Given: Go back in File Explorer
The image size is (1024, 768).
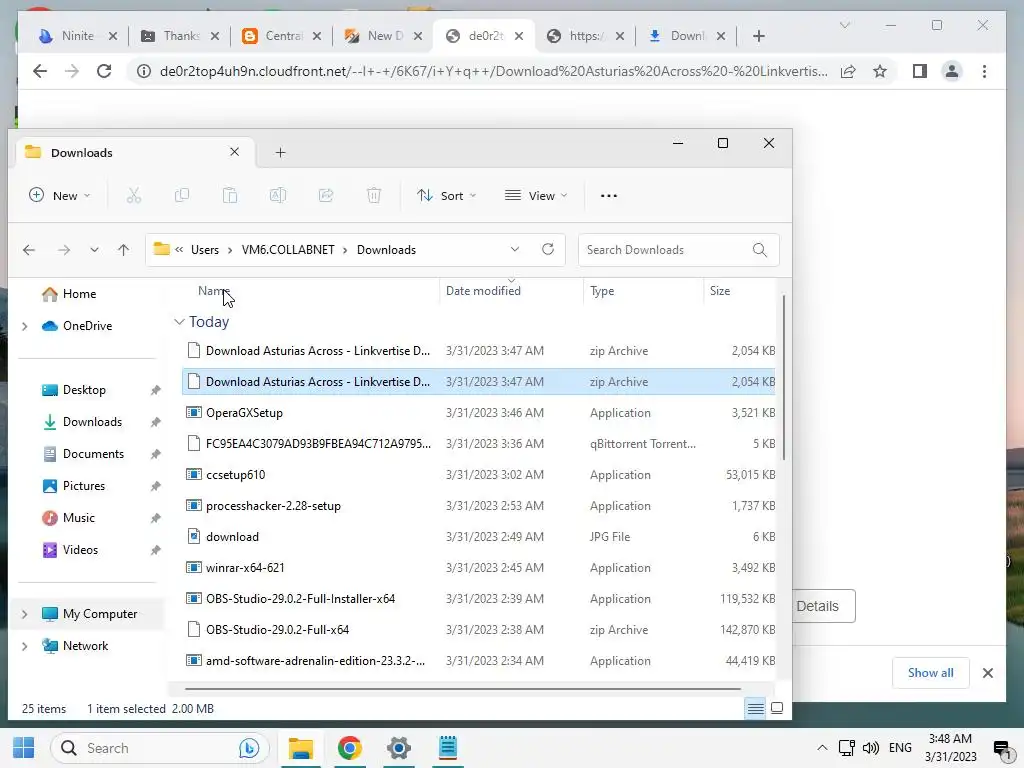Looking at the screenshot, I should pos(29,249).
